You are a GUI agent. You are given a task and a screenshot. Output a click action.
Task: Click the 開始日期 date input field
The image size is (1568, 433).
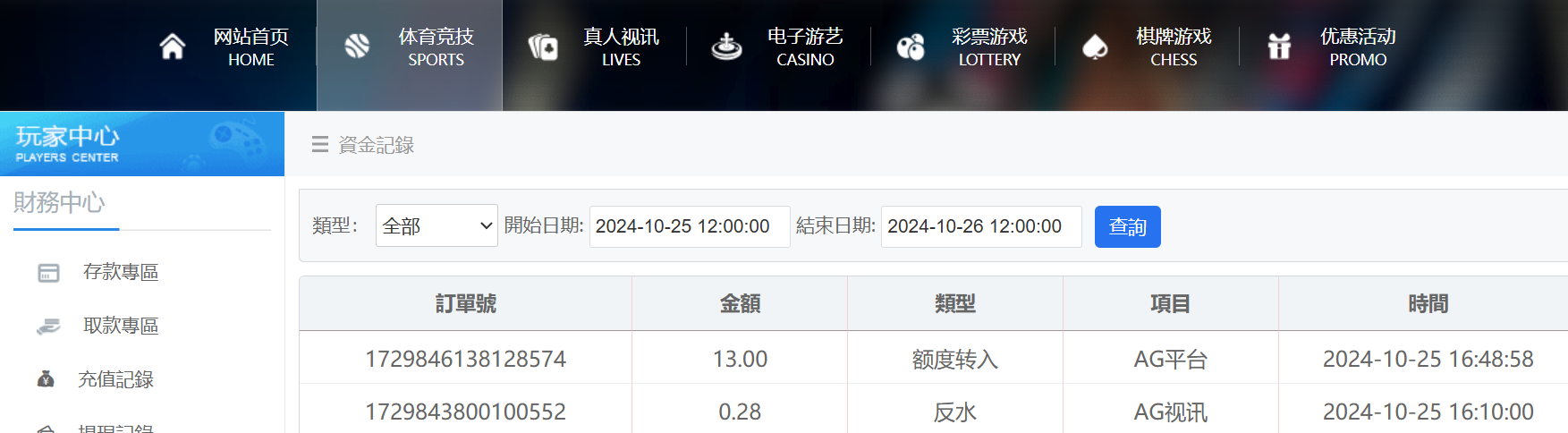(x=689, y=226)
